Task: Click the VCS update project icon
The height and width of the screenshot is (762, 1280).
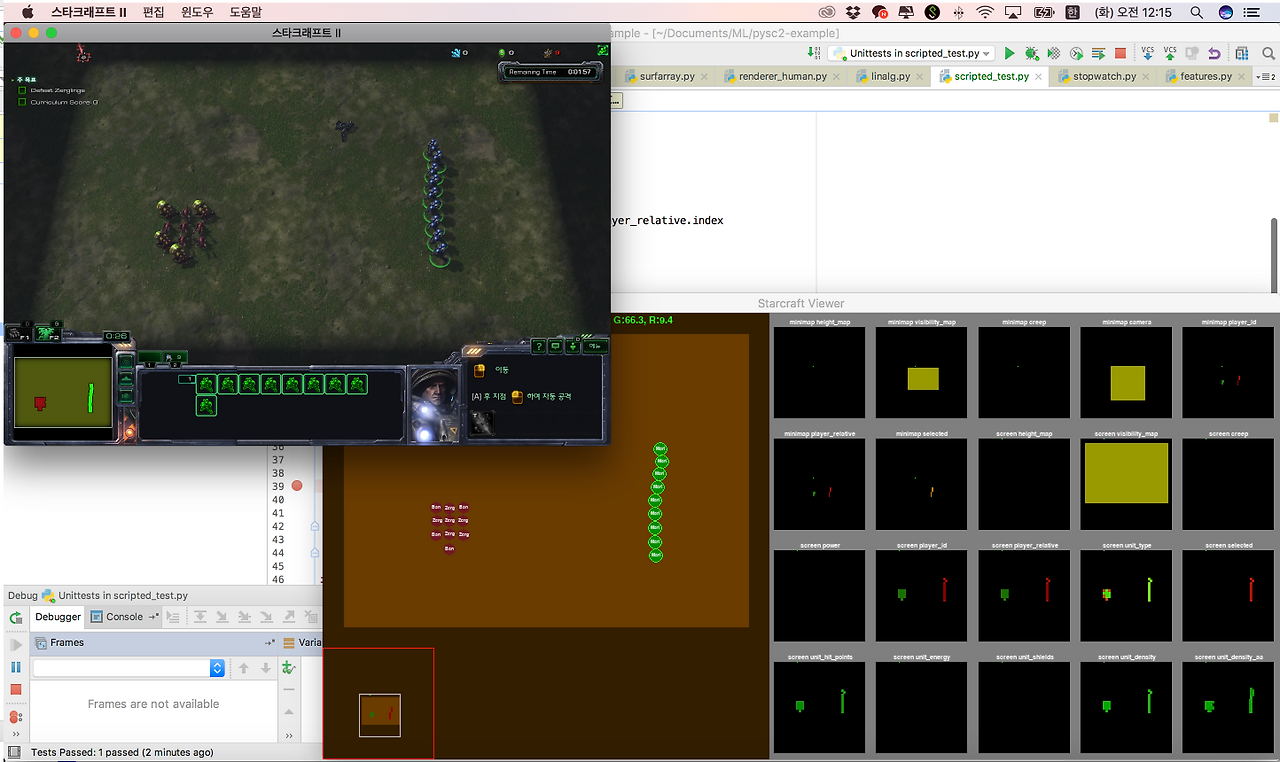Action: (x=1147, y=53)
